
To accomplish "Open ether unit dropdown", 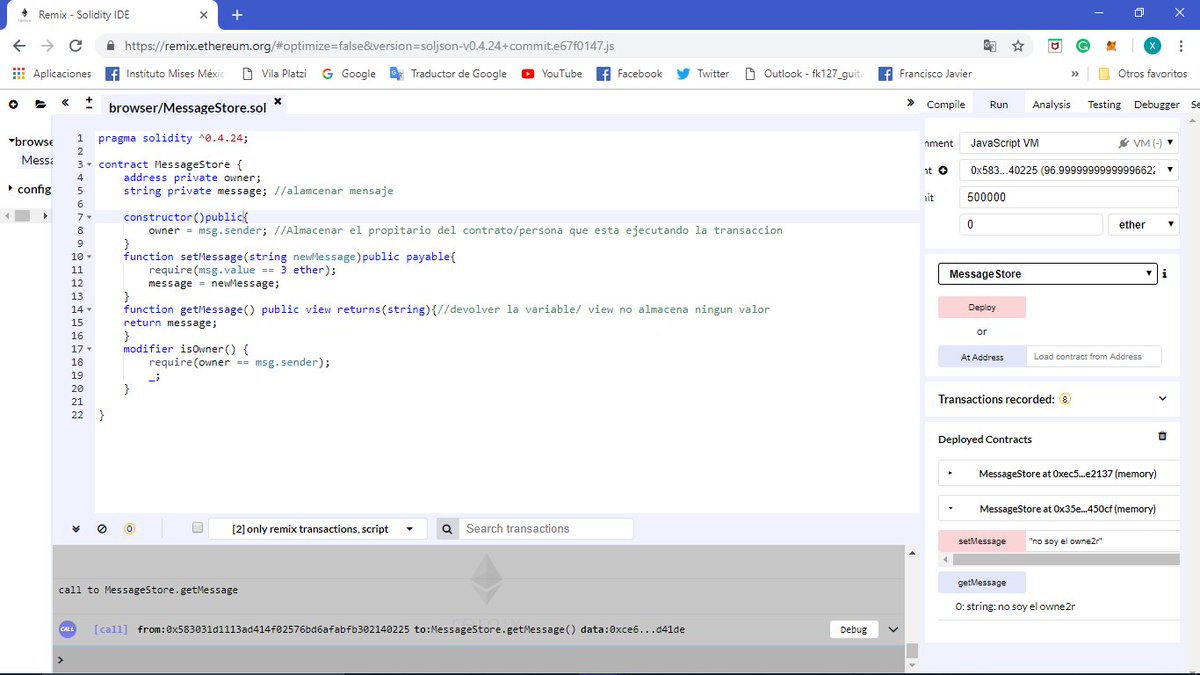I will pos(1143,225).
